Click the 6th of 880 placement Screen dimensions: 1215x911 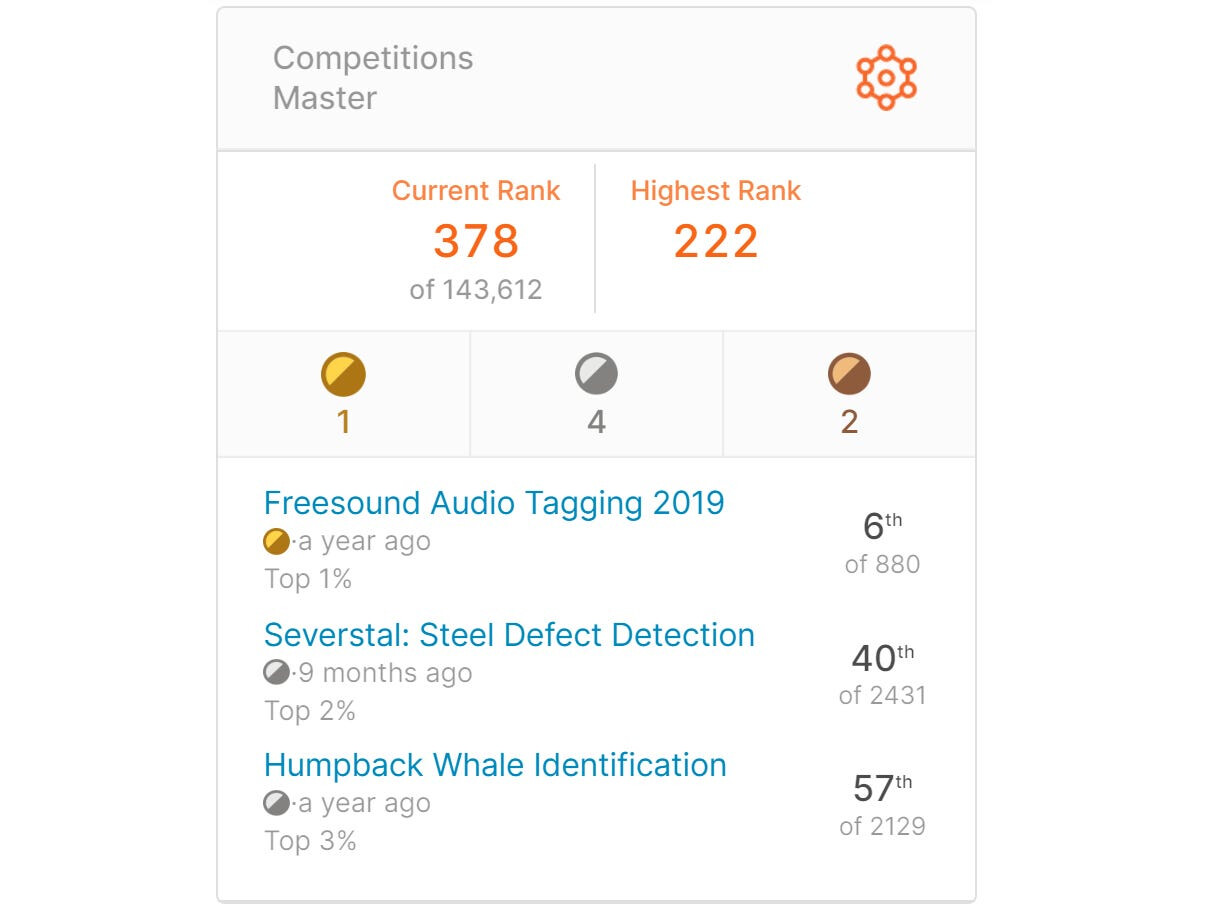(882, 543)
